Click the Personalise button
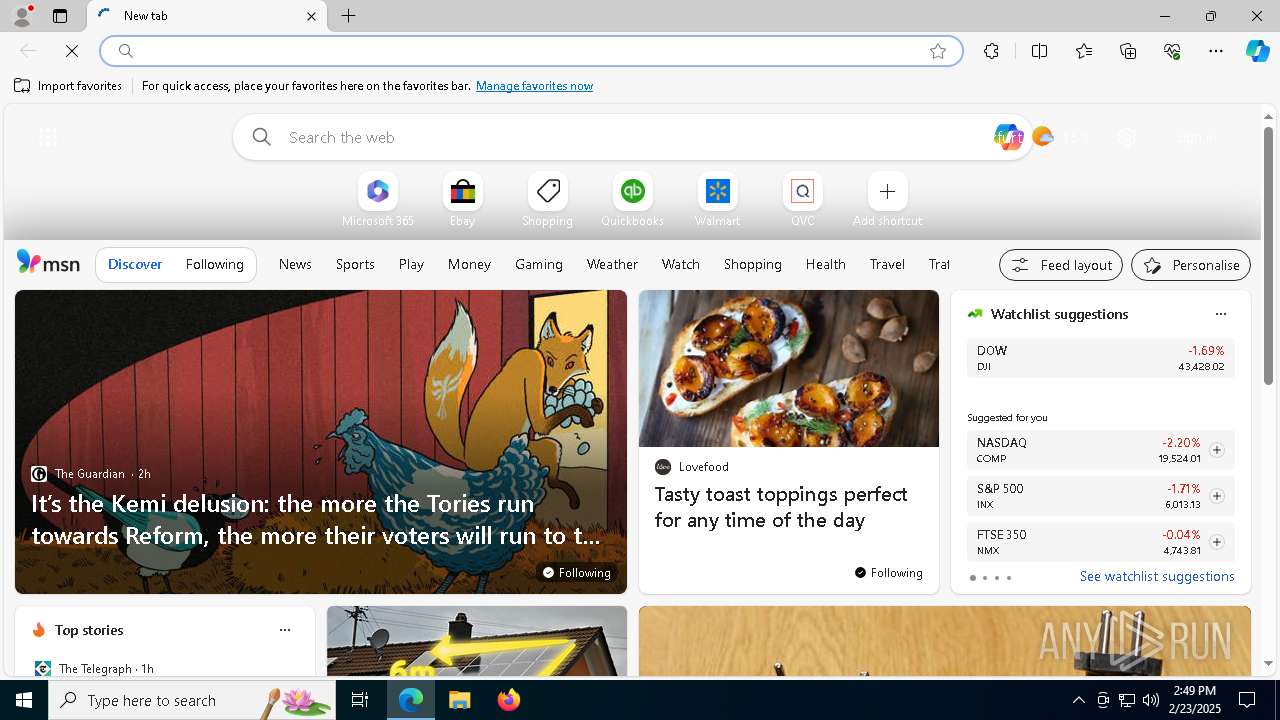 [1191, 265]
